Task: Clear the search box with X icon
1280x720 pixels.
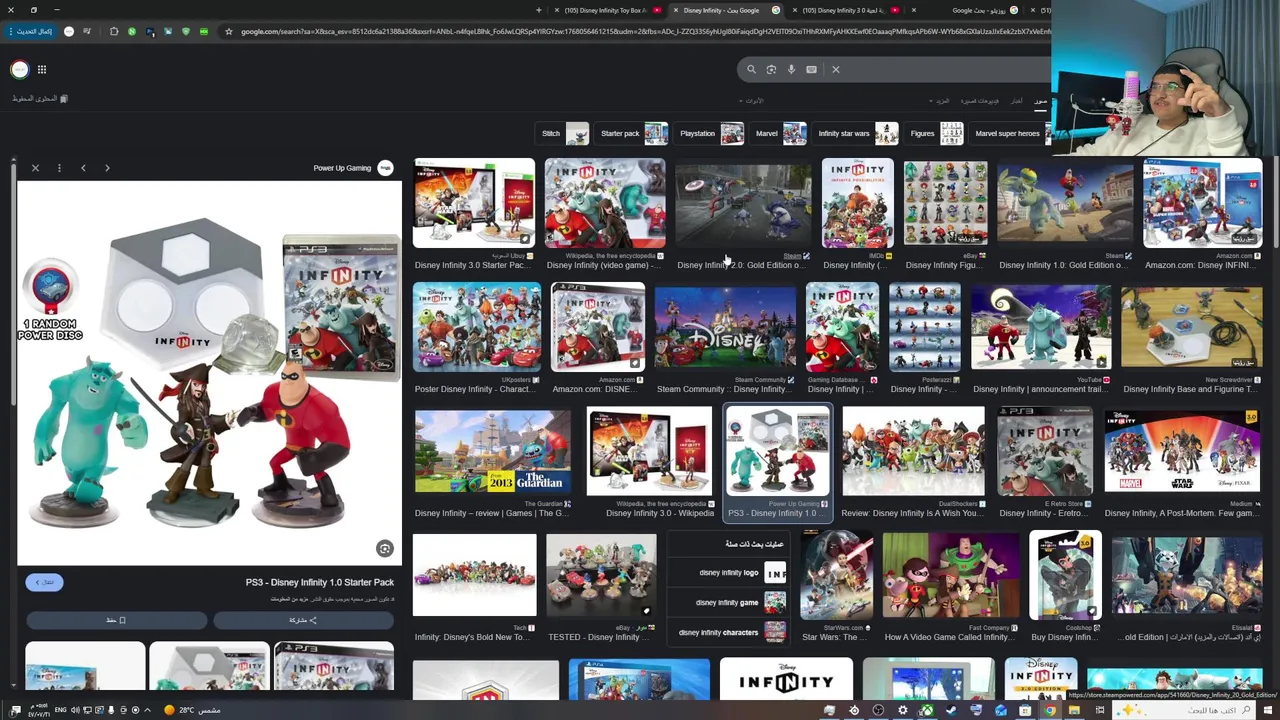Action: tap(836, 69)
